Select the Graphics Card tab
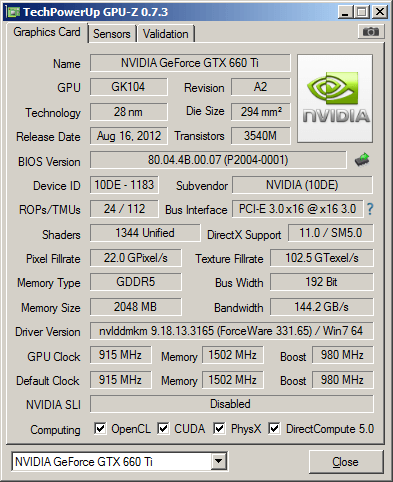This screenshot has height=482, width=393. click(x=47, y=32)
